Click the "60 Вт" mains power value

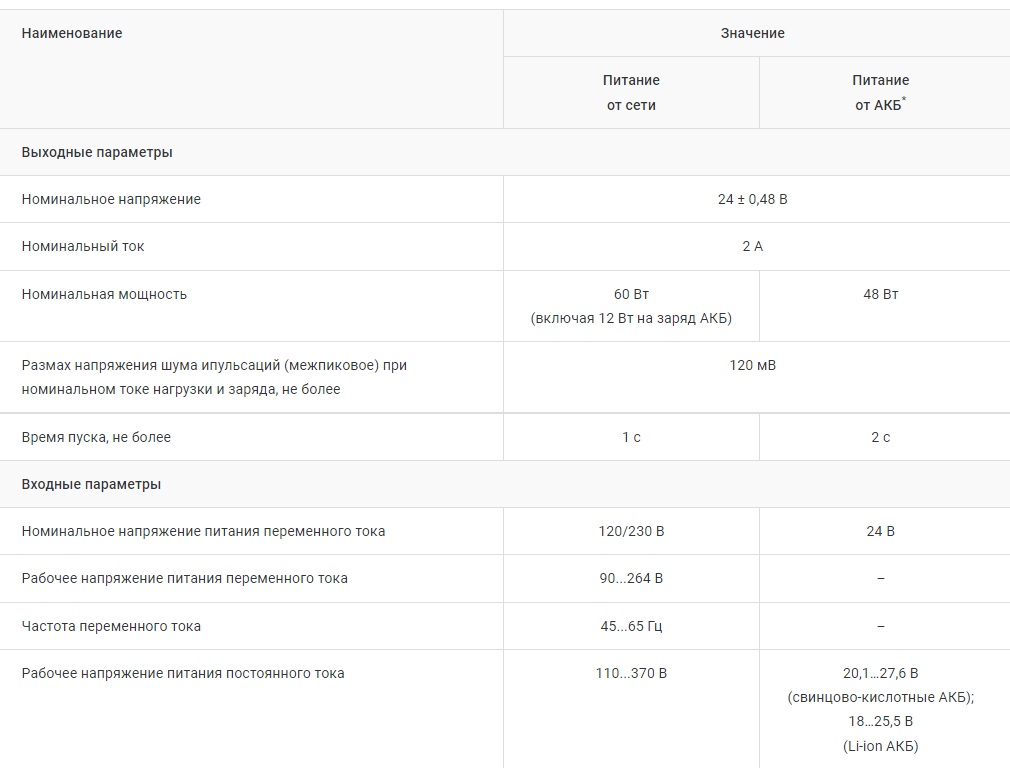(x=631, y=294)
